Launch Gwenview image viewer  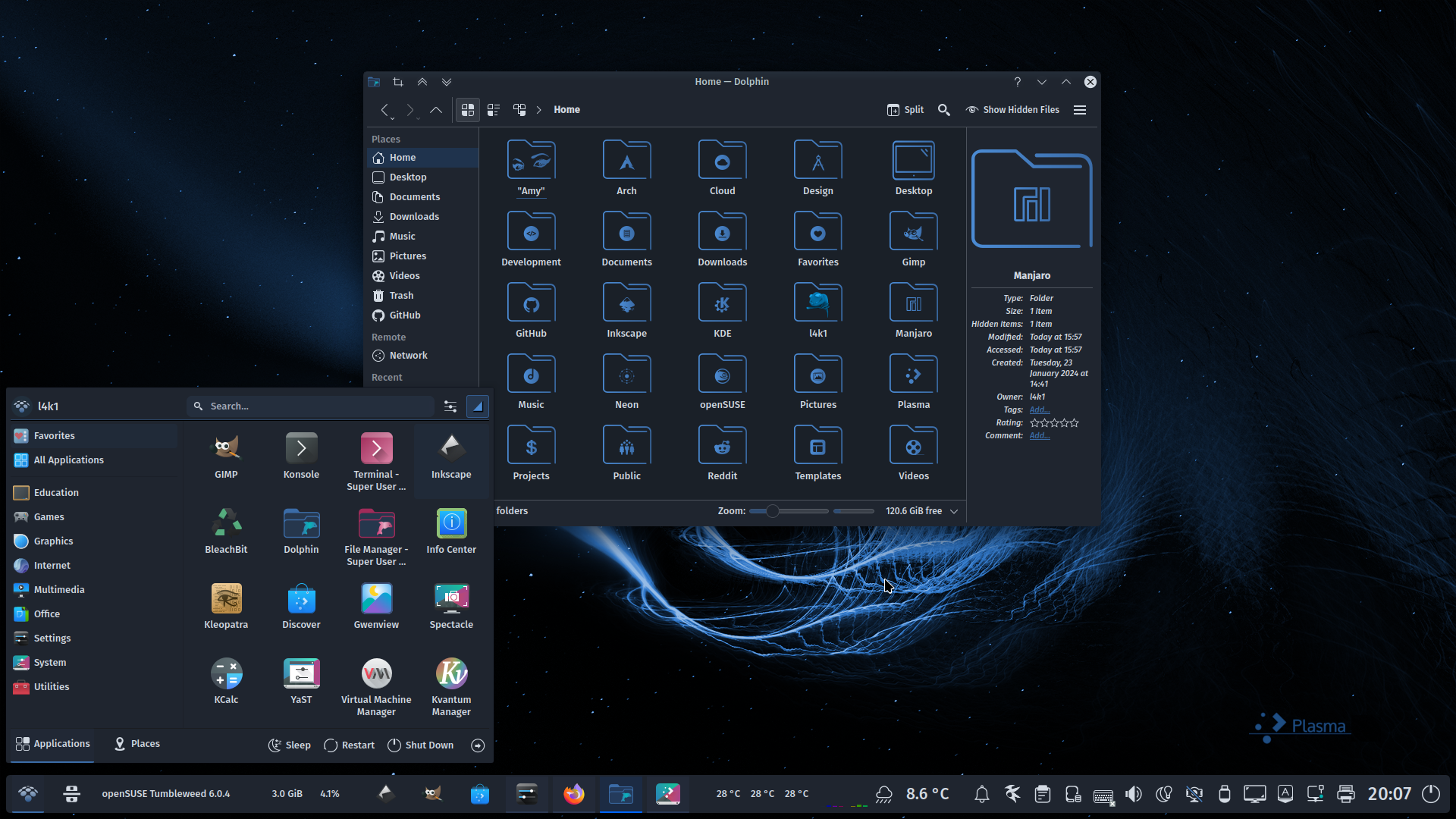tap(376, 607)
